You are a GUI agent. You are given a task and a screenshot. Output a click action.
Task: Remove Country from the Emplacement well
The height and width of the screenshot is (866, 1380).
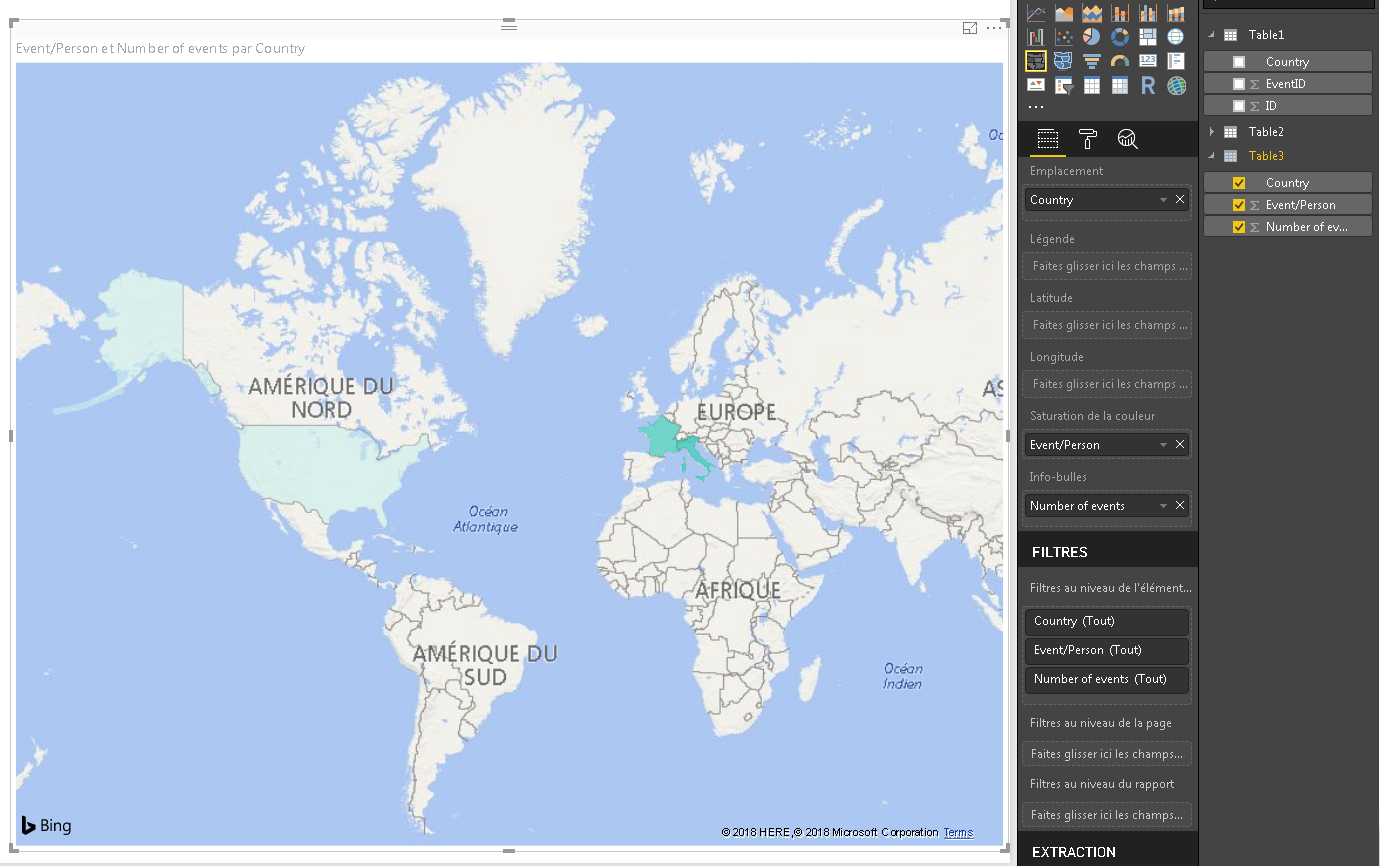point(1180,200)
